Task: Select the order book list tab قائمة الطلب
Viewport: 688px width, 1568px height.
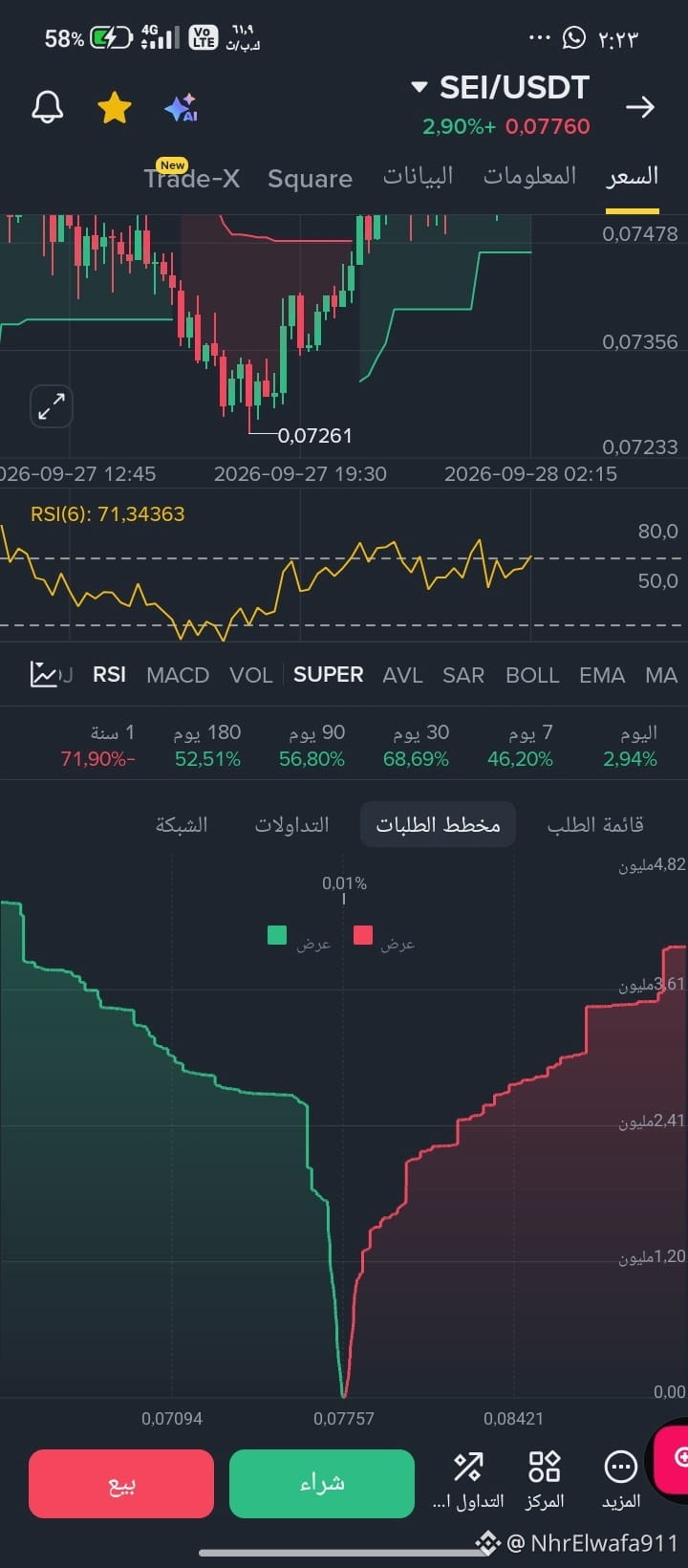Action: (x=595, y=824)
